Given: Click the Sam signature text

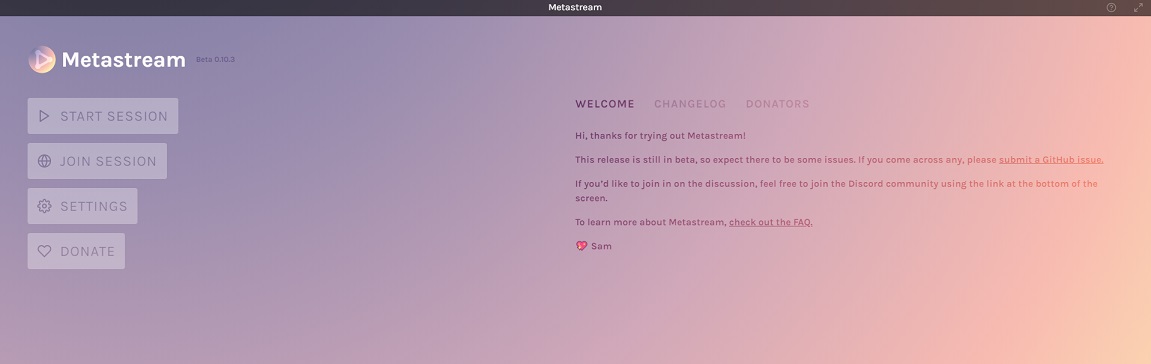Looking at the screenshot, I should [x=601, y=247].
